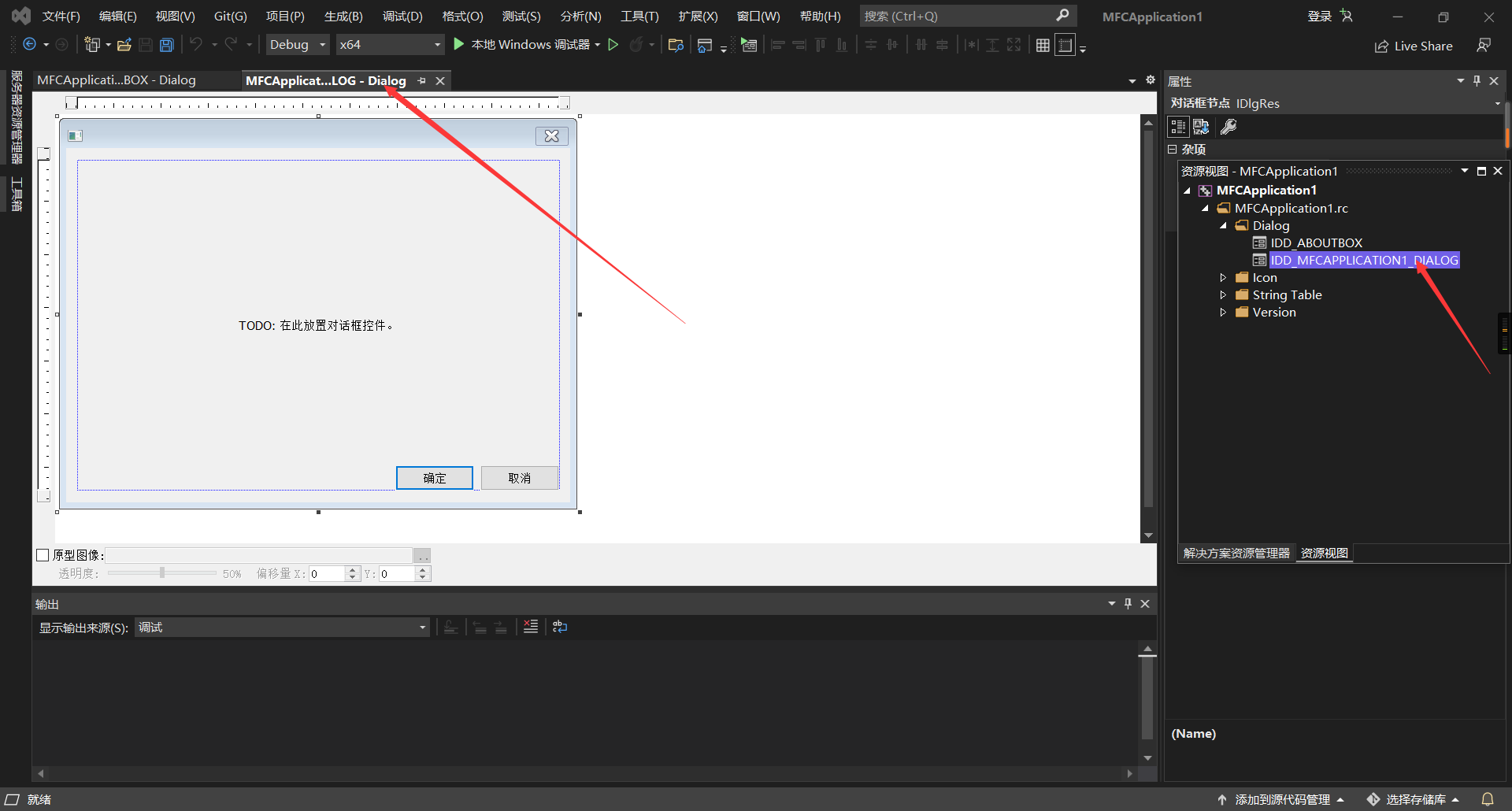Click the find in files icon
This screenshot has width=1512, height=811.
[x=676, y=45]
